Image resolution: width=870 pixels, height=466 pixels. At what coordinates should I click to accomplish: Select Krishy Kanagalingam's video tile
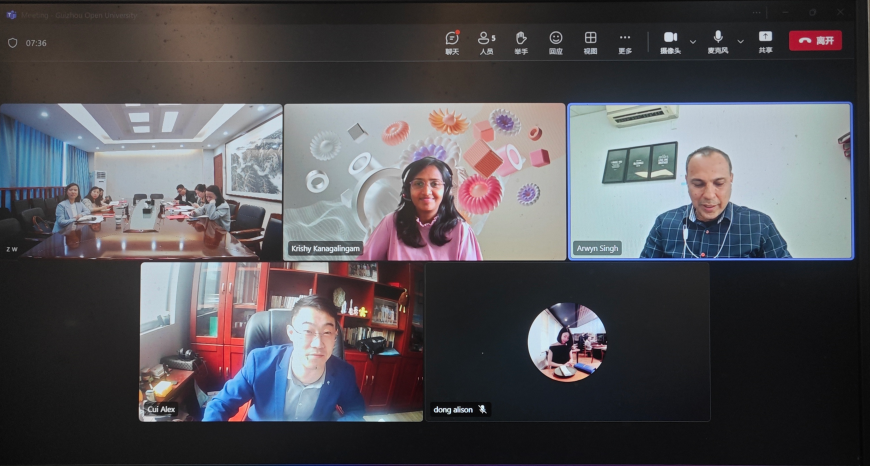[x=424, y=181]
